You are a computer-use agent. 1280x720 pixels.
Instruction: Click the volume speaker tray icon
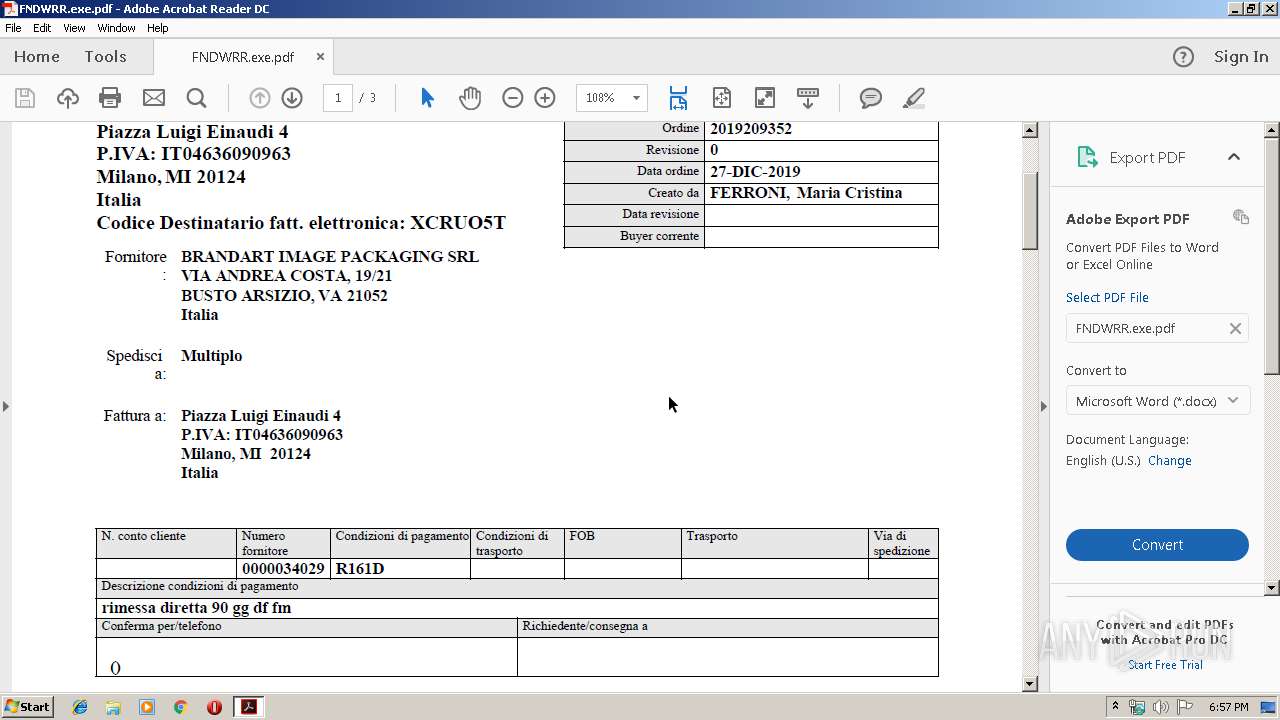click(1161, 707)
